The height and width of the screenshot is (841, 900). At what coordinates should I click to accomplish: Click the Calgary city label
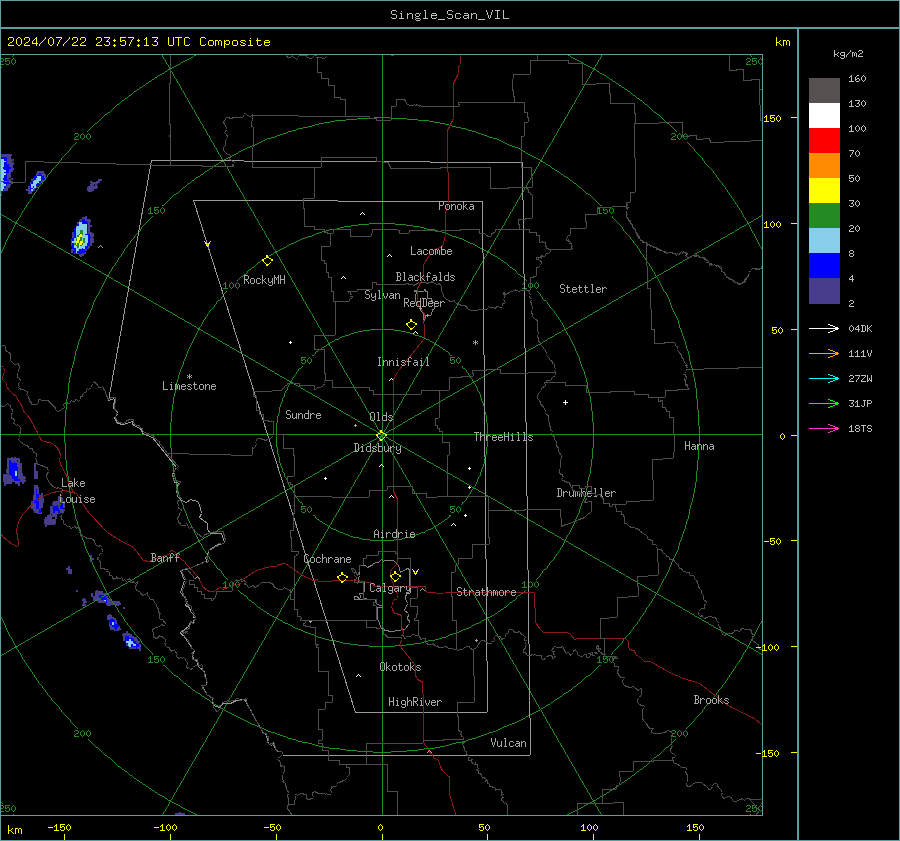click(x=390, y=588)
